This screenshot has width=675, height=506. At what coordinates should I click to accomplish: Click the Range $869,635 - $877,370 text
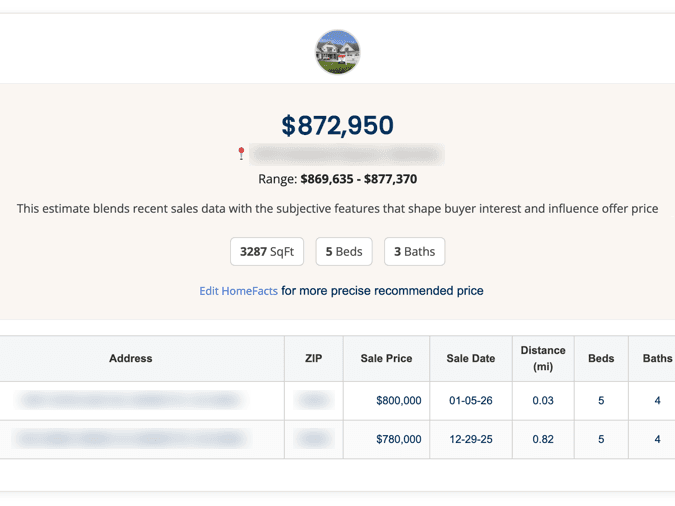(338, 179)
